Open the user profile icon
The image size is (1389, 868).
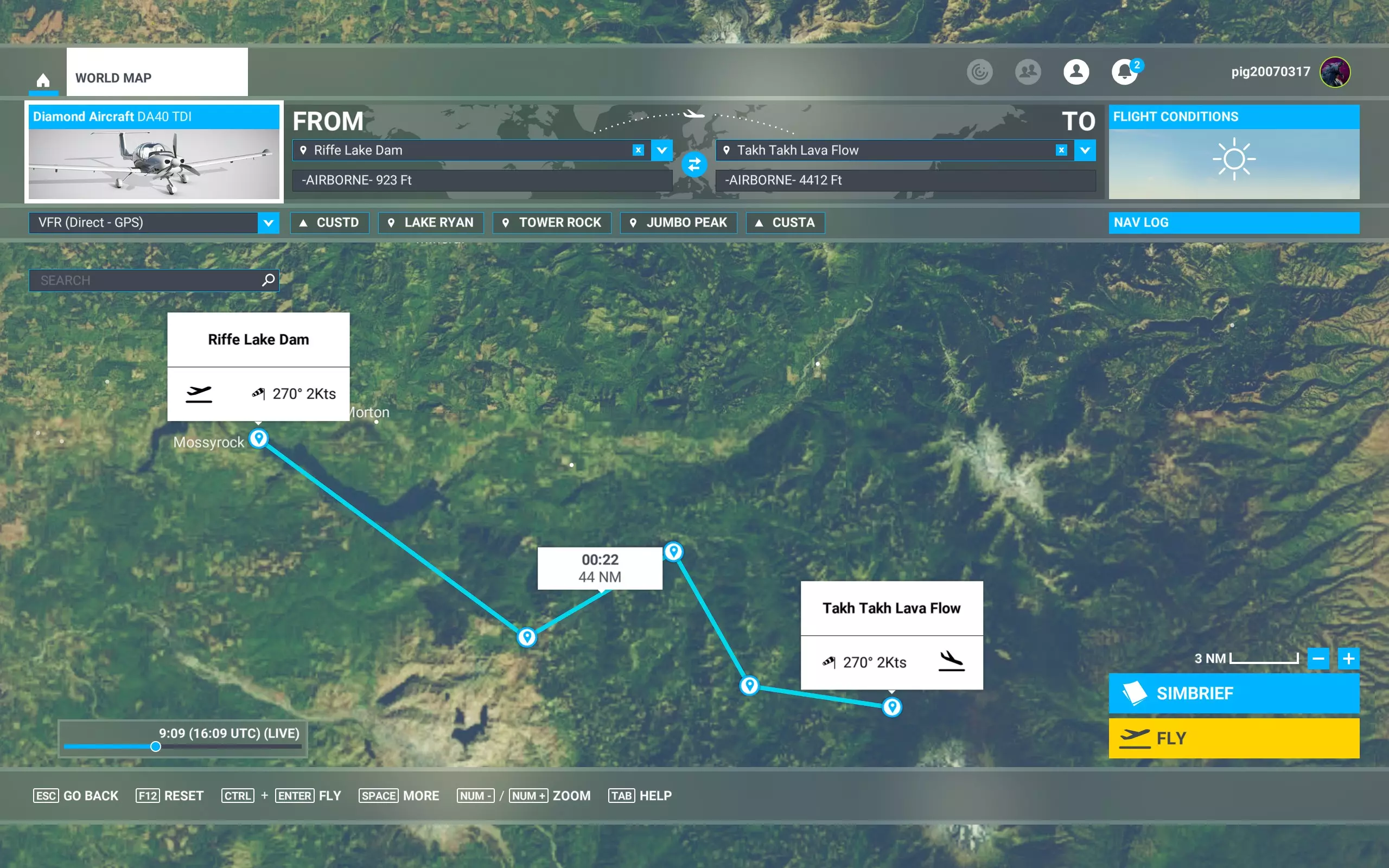pyautogui.click(x=1075, y=72)
